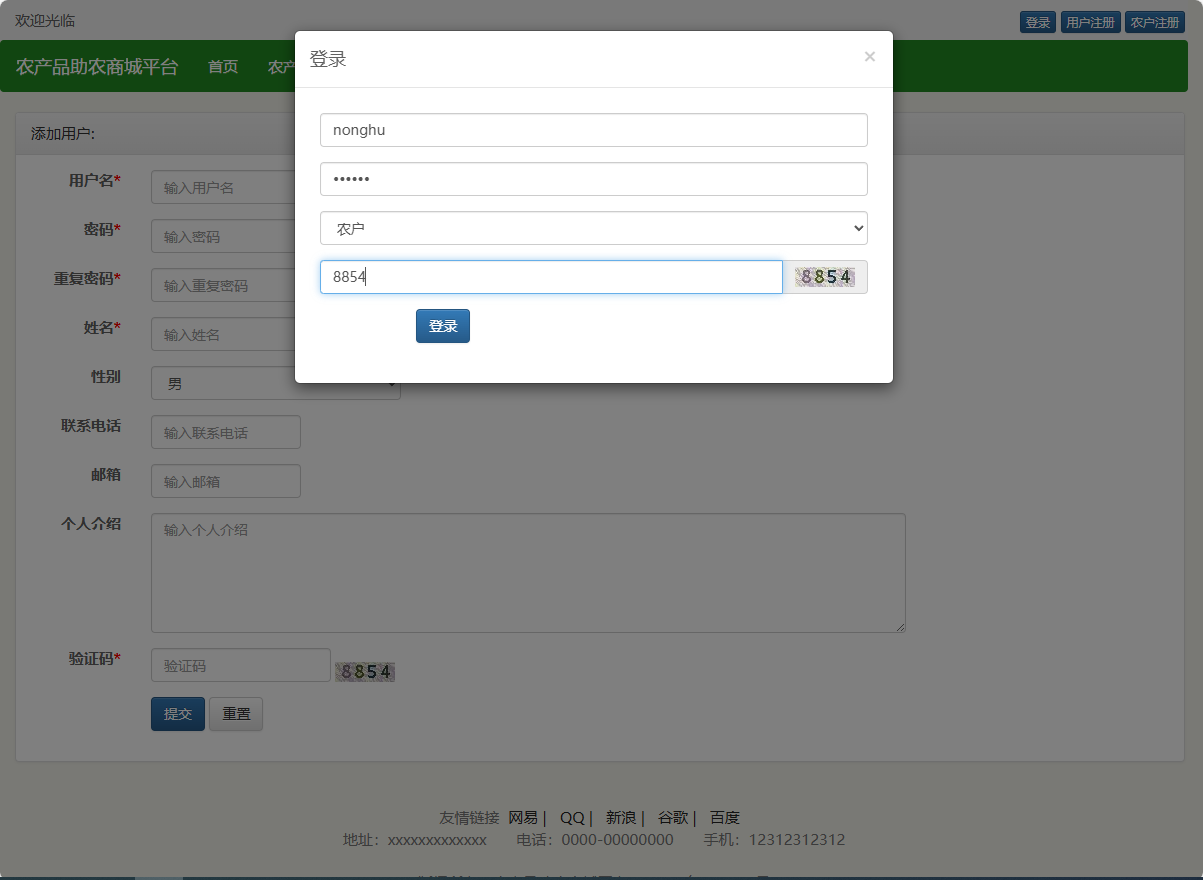
Task: Open 用户注册 from the top right bar
Action: click(x=1090, y=21)
